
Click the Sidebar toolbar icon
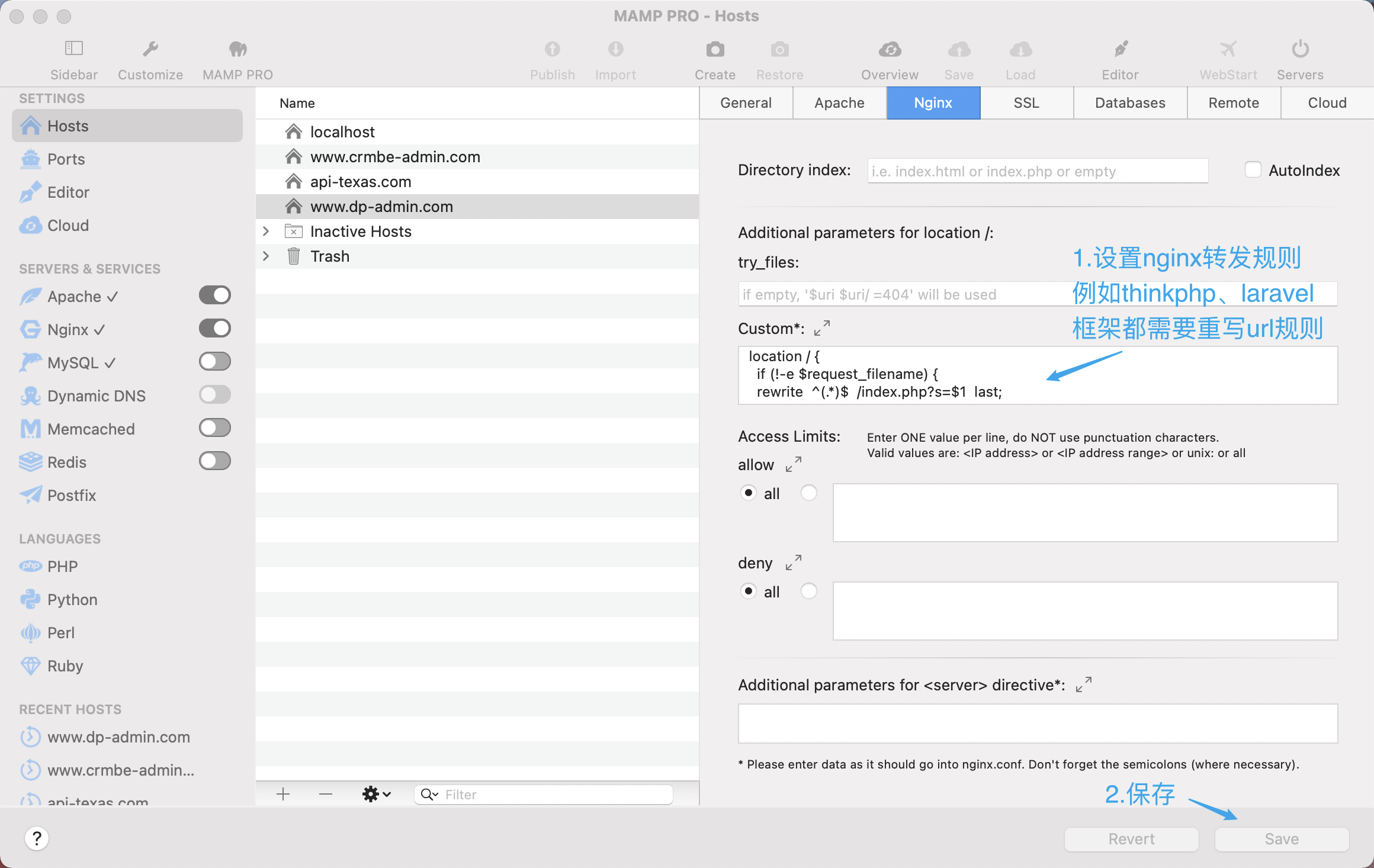[x=73, y=49]
